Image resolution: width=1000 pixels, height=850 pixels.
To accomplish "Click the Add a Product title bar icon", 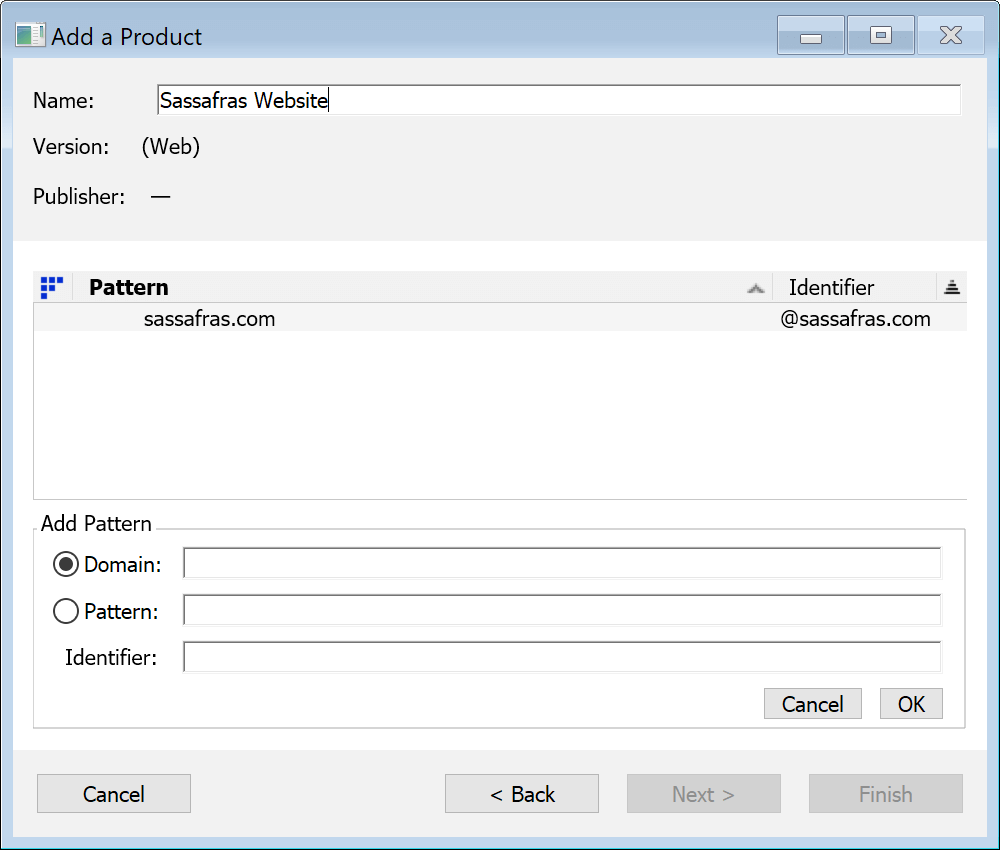I will tap(27, 34).
